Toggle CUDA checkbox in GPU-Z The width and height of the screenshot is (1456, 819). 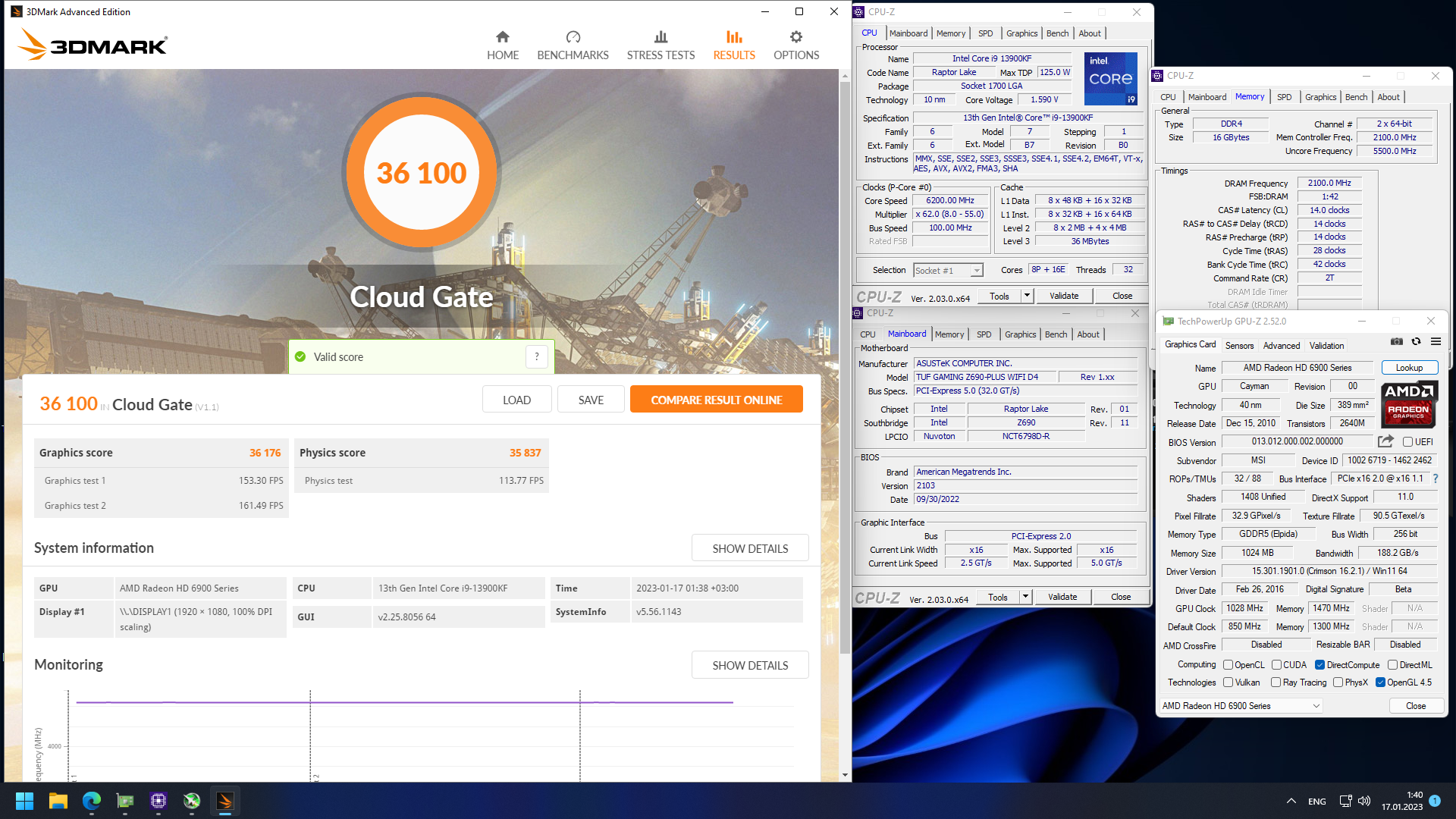[x=1276, y=665]
